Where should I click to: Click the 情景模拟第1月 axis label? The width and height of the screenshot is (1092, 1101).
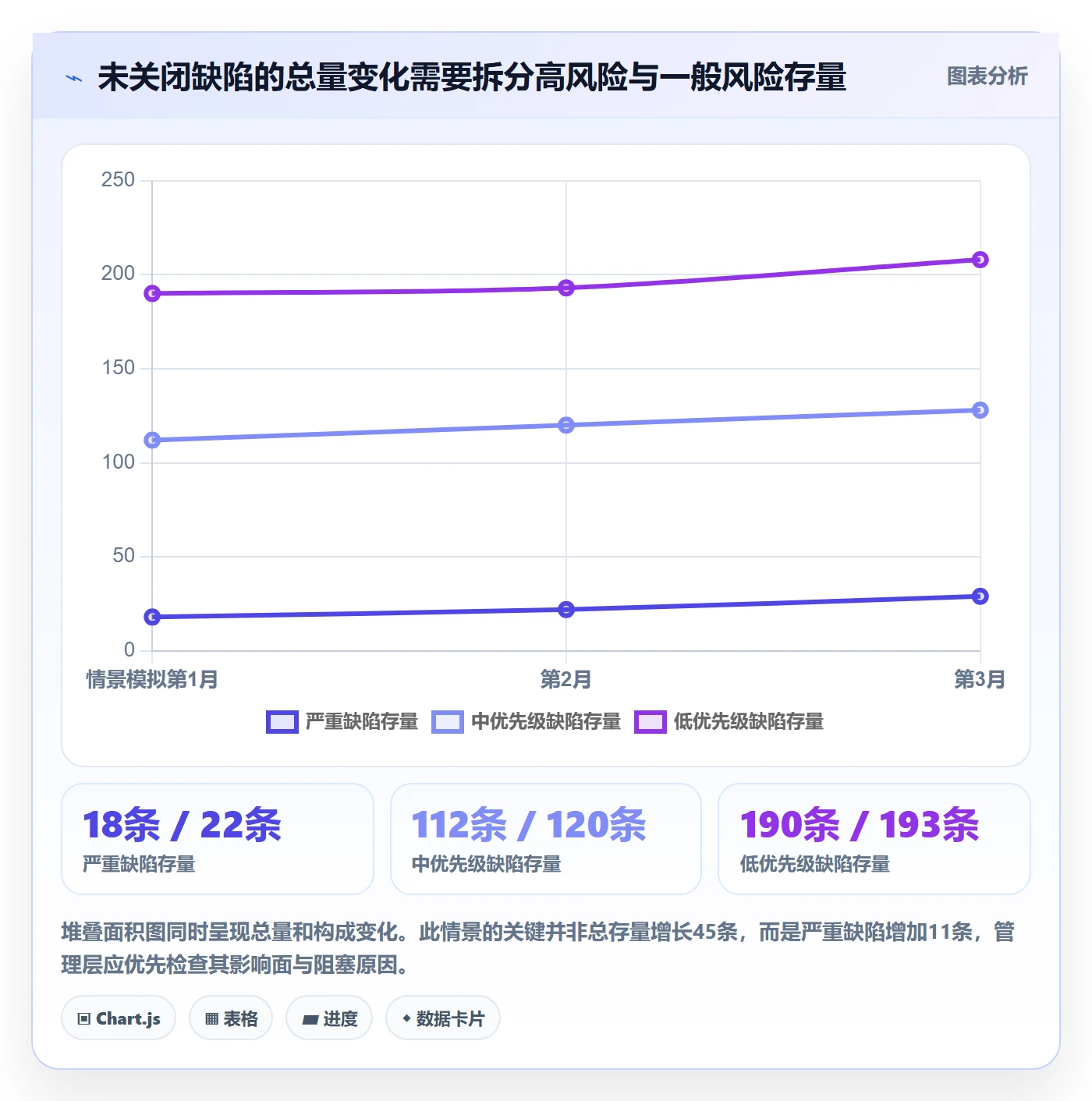[152, 680]
